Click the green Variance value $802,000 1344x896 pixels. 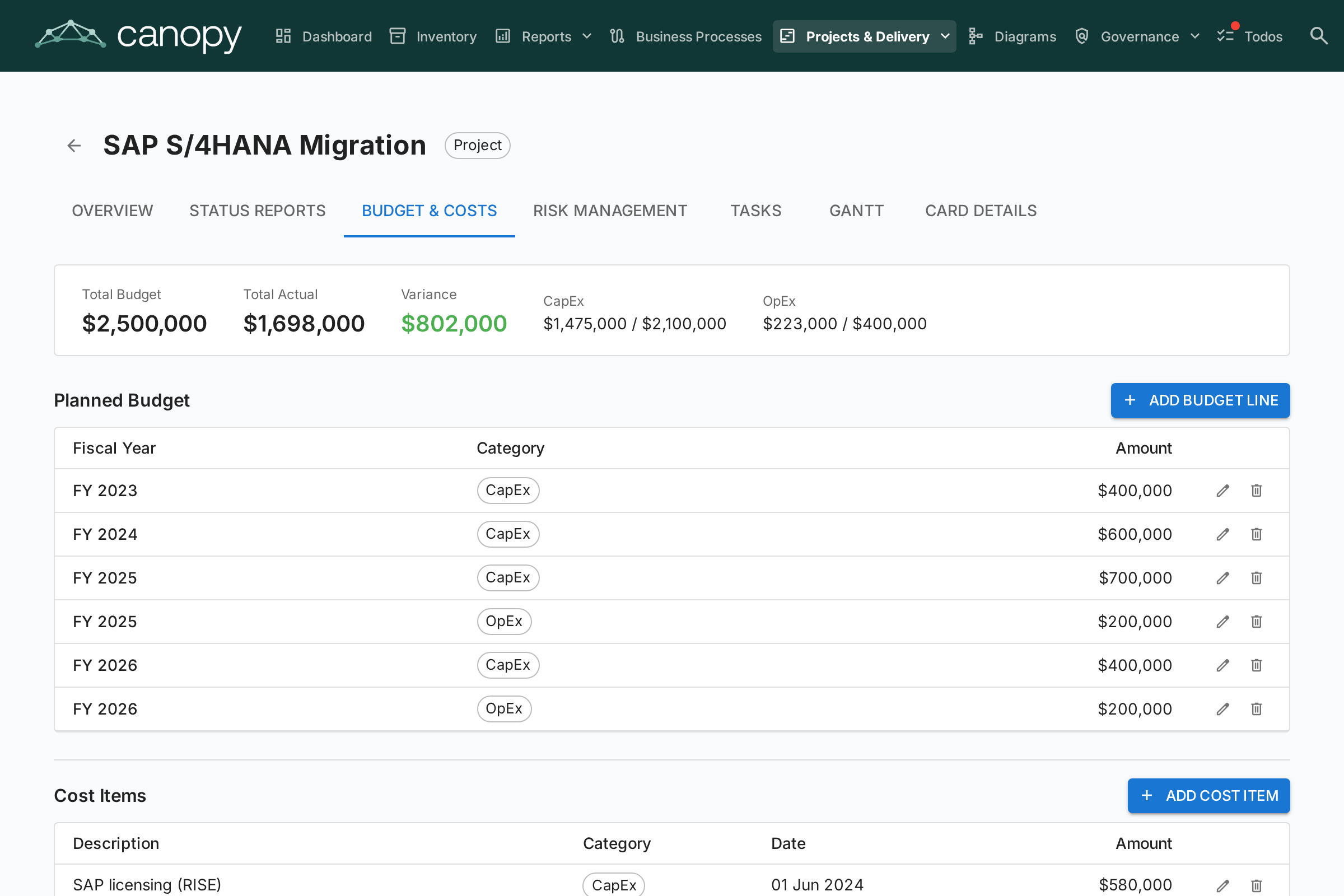point(454,324)
